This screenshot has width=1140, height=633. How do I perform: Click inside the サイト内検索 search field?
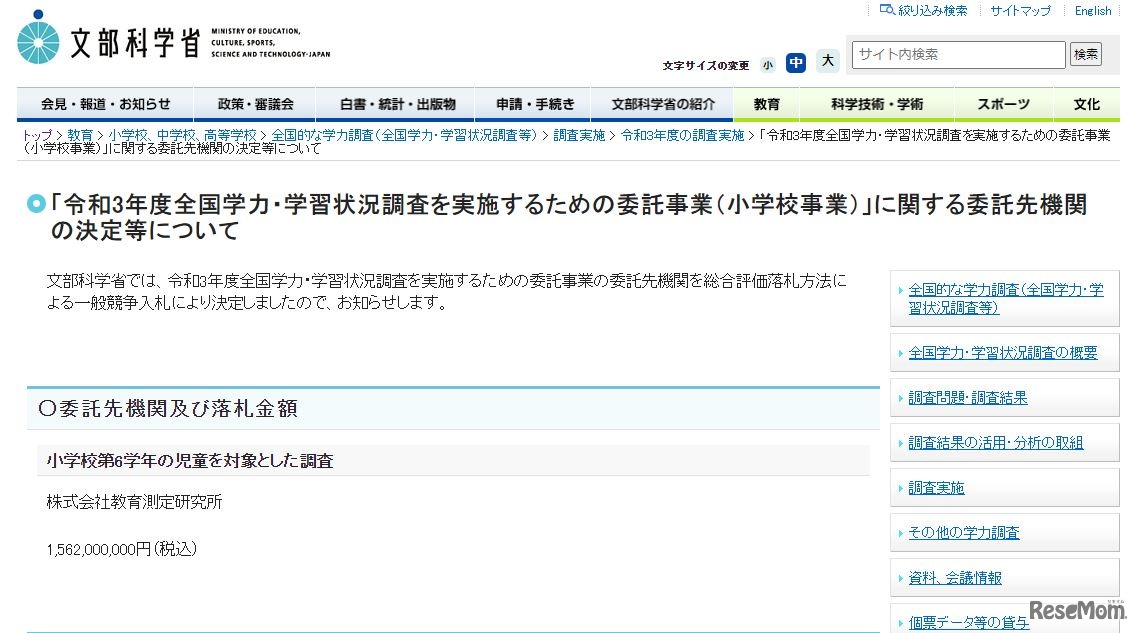955,54
